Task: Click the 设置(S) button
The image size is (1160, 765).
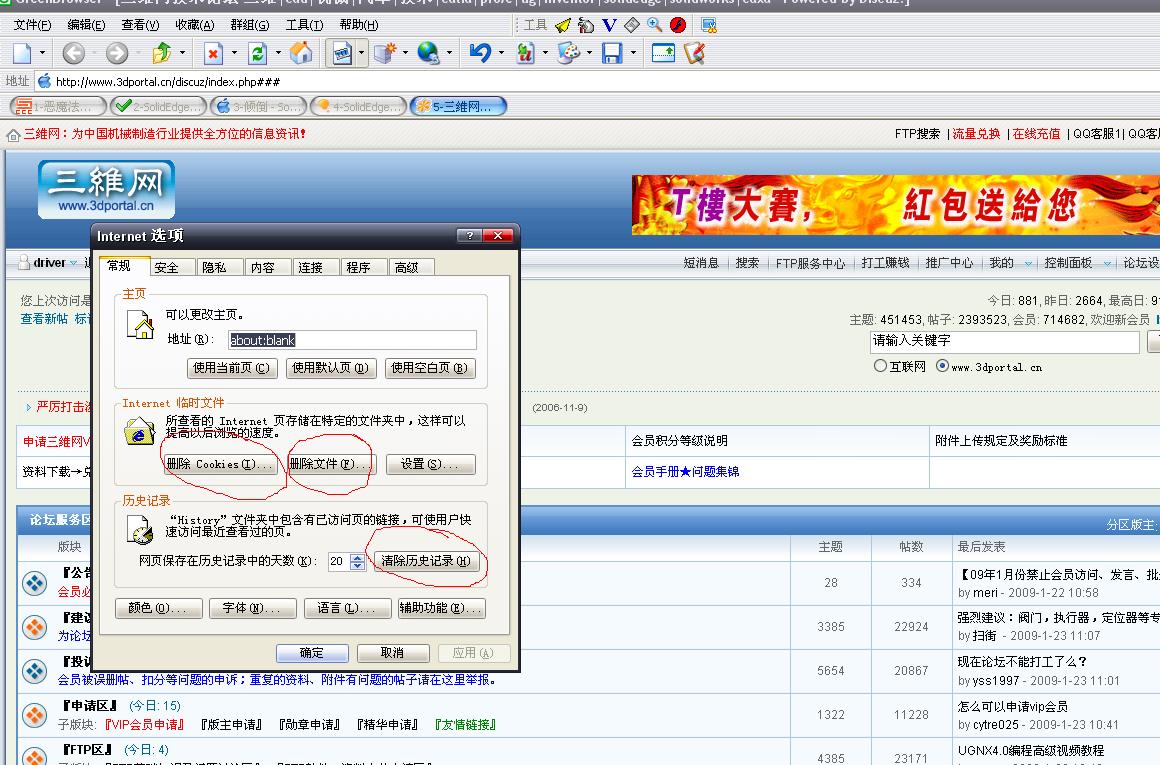Action: [430, 465]
